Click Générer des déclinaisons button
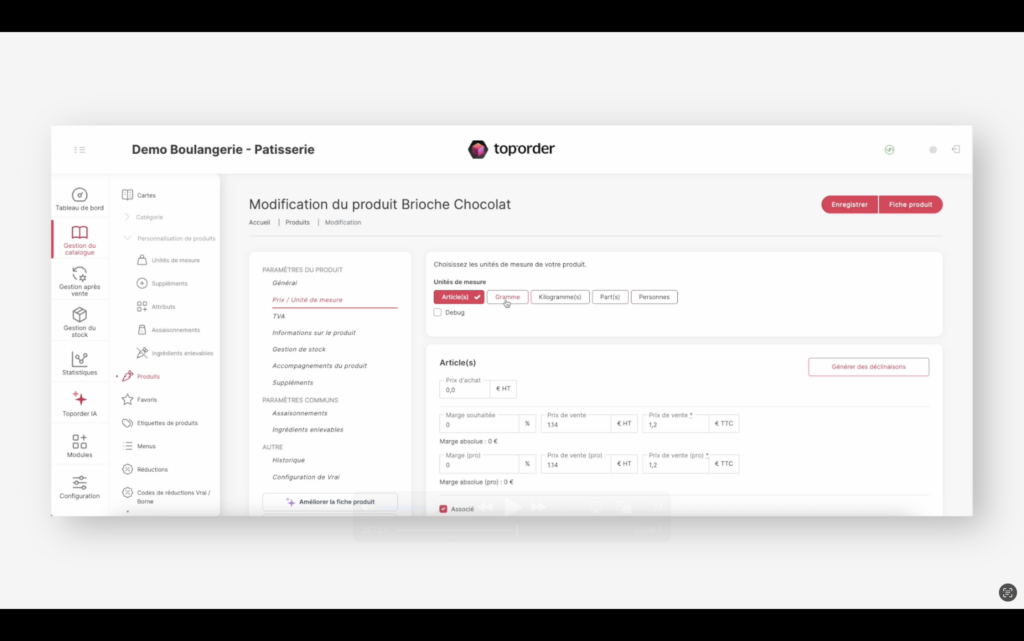This screenshot has width=1024, height=641. coord(868,367)
